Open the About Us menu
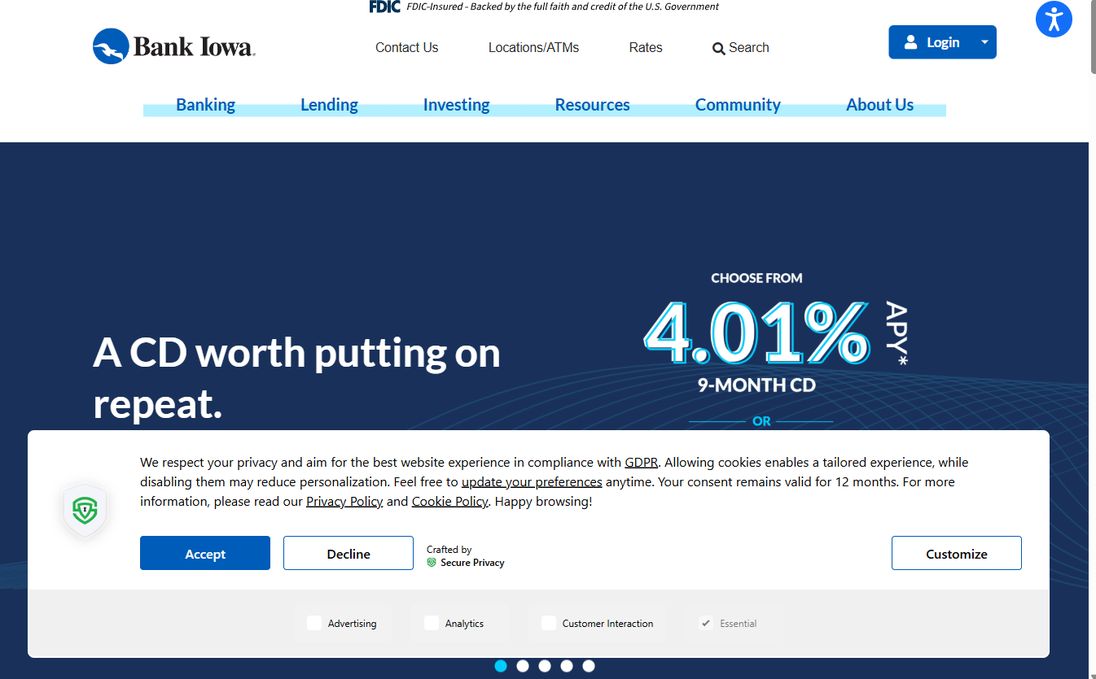Image resolution: width=1096 pixels, height=679 pixels. pyautogui.click(x=879, y=105)
